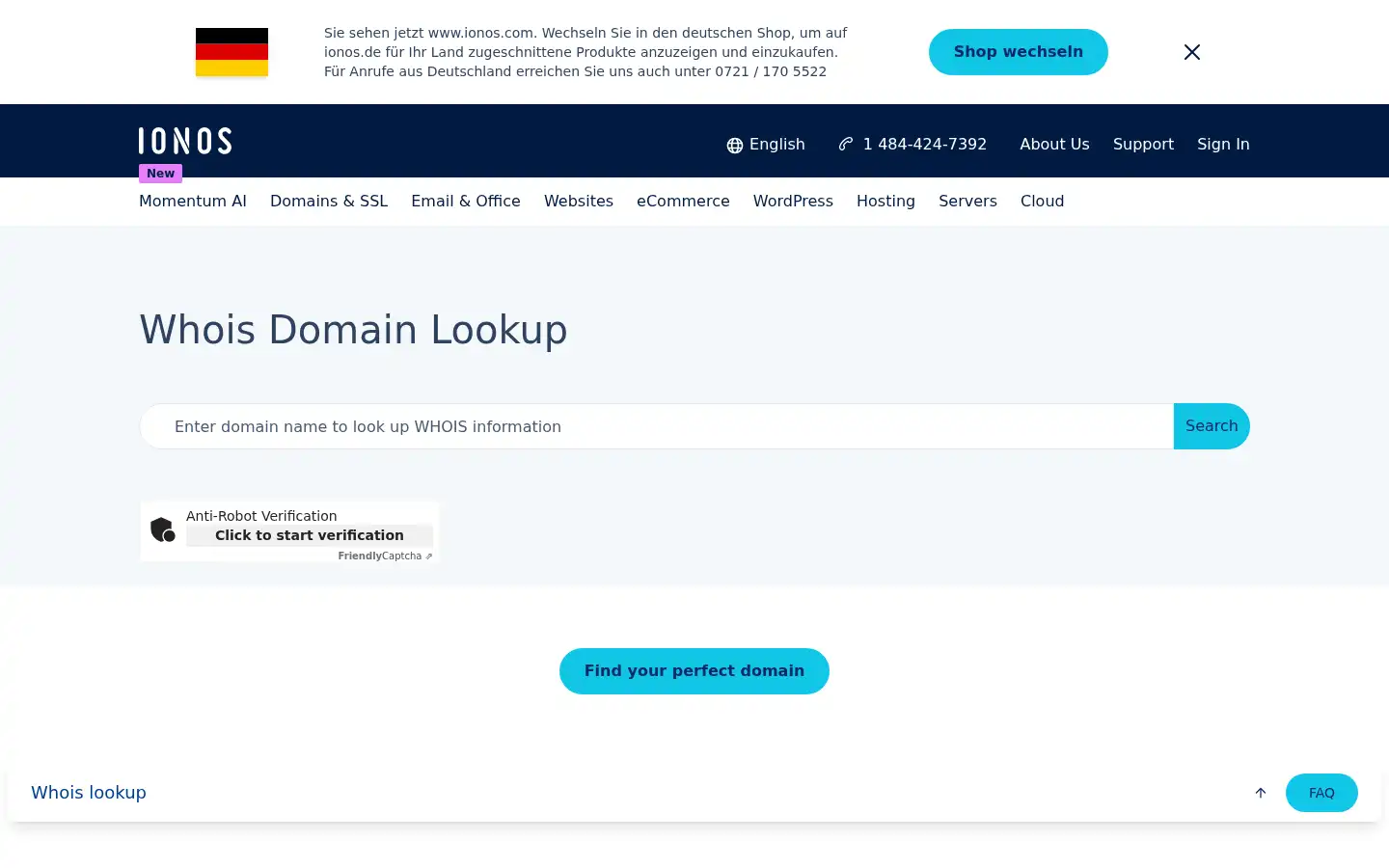Click the Whois Domain Lookup heading

pyautogui.click(x=354, y=330)
